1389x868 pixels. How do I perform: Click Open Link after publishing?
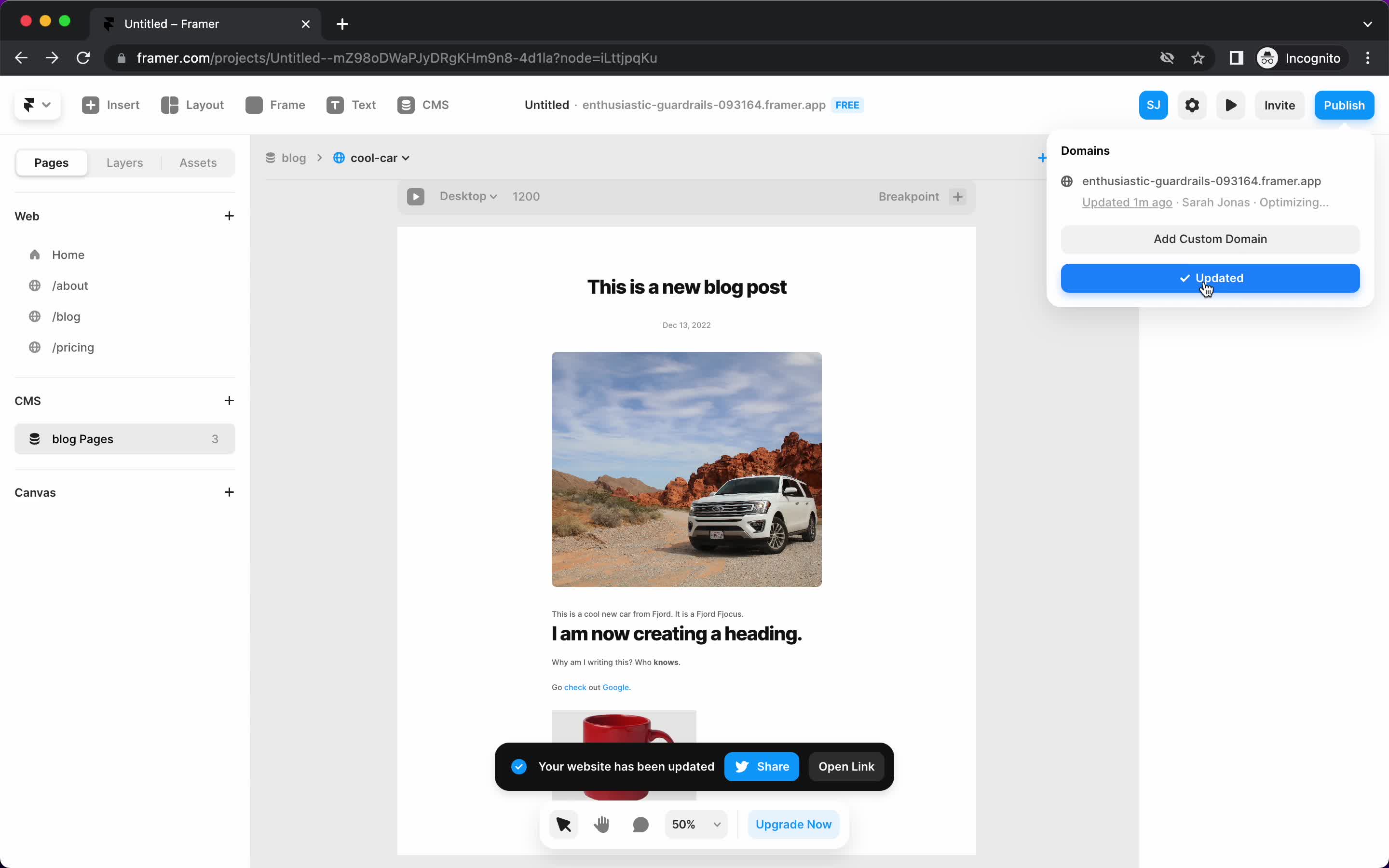(x=847, y=766)
